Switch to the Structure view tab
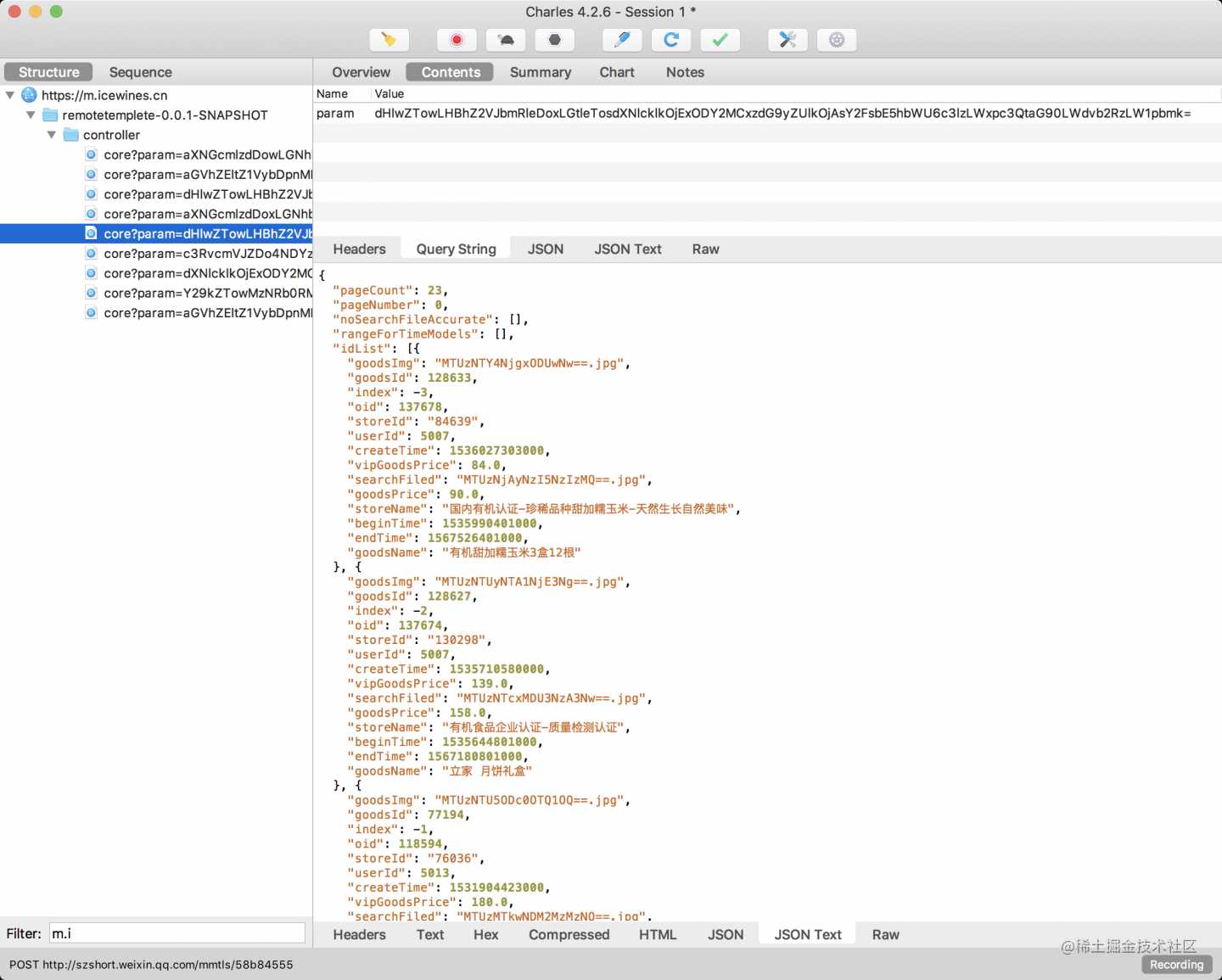The image size is (1222, 980). (x=48, y=72)
